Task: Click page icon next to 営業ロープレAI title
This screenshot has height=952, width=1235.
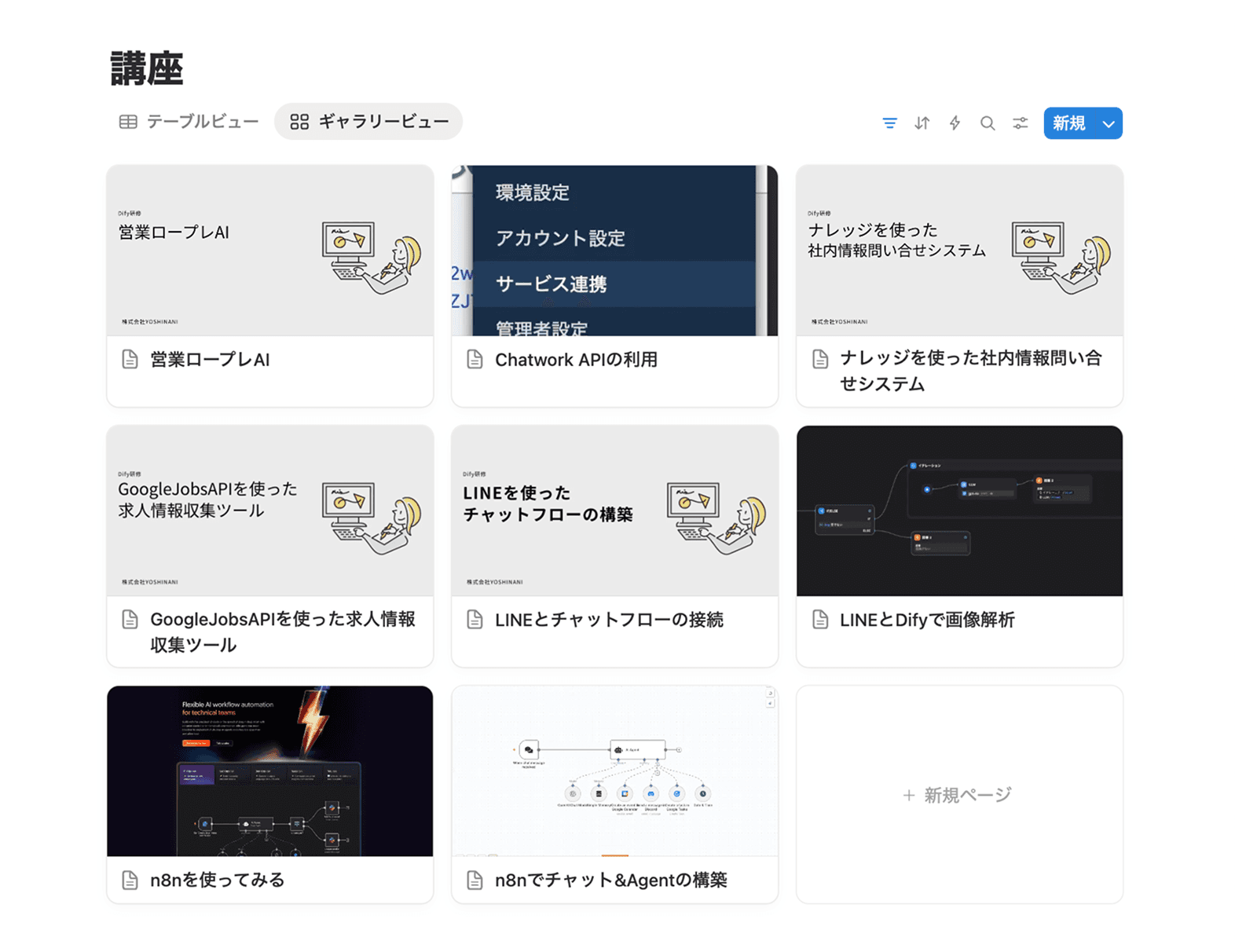Action: coord(130,360)
